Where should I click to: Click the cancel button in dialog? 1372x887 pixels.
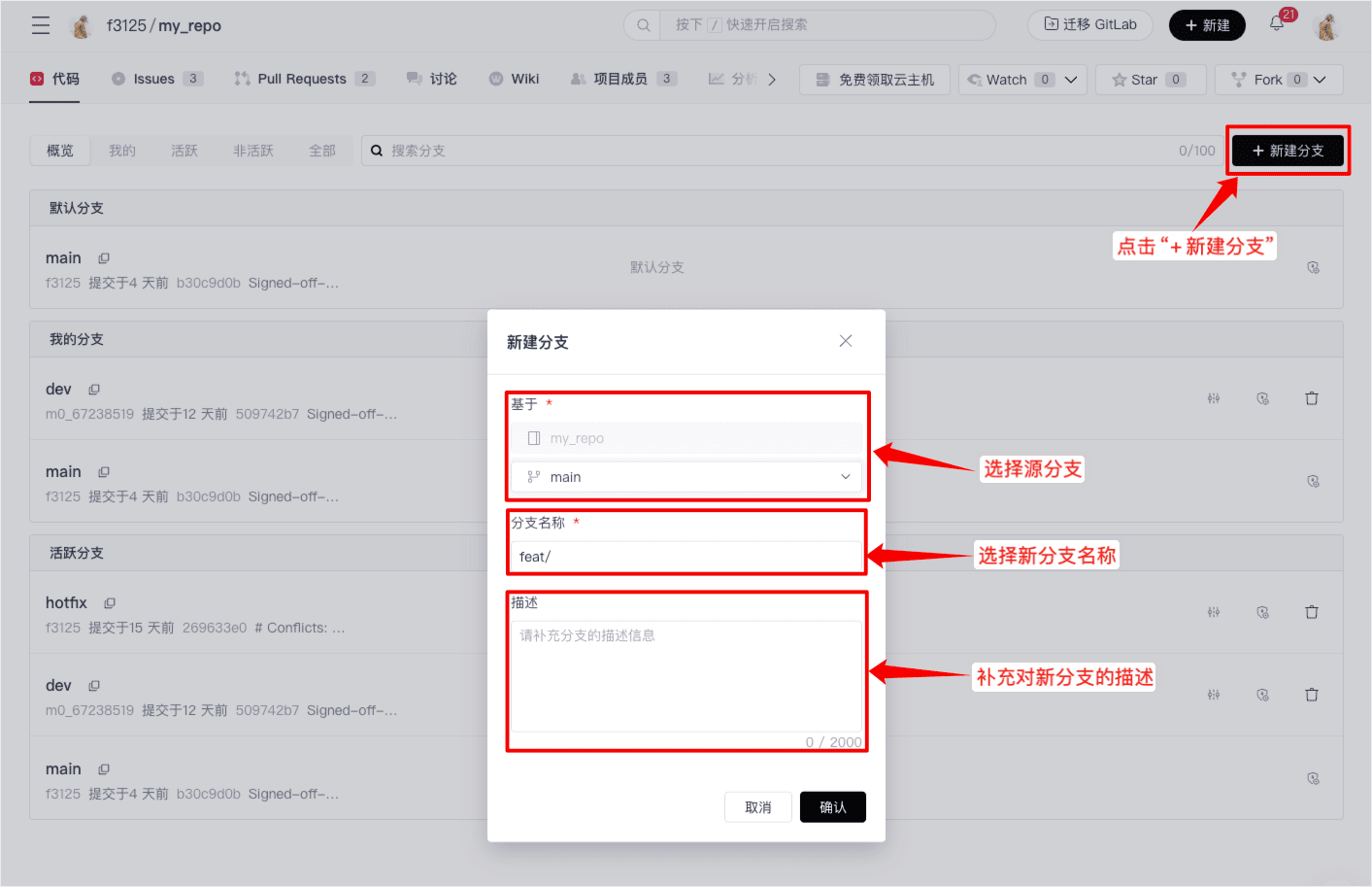pyautogui.click(x=757, y=807)
